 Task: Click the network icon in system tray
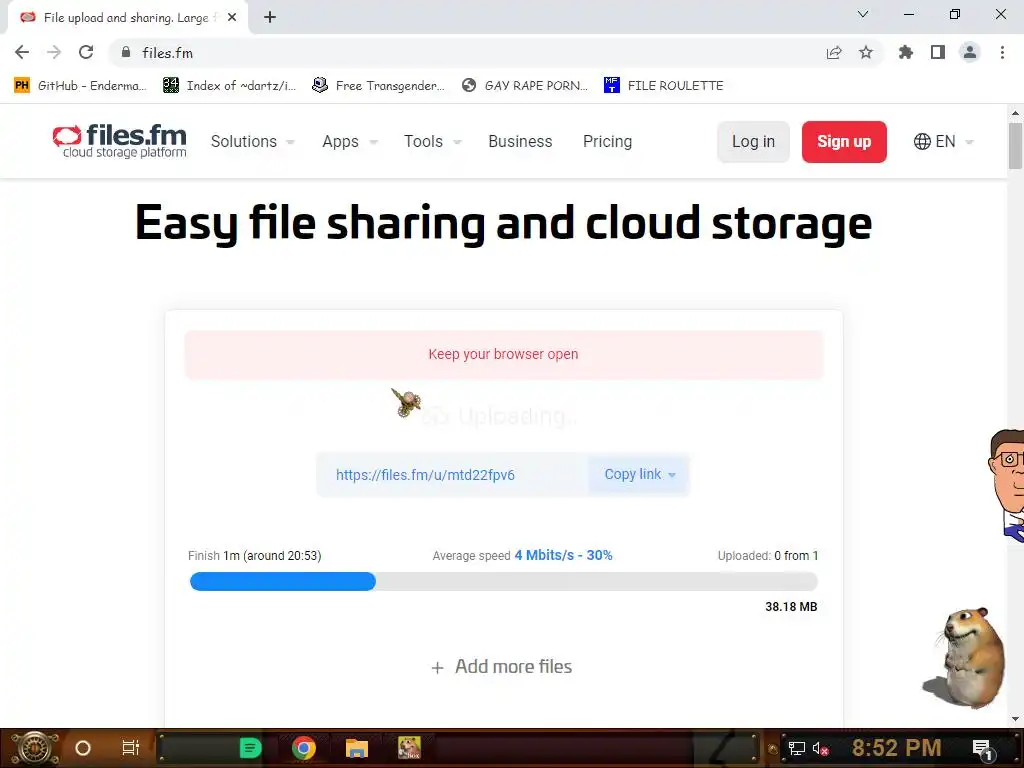tap(796, 748)
